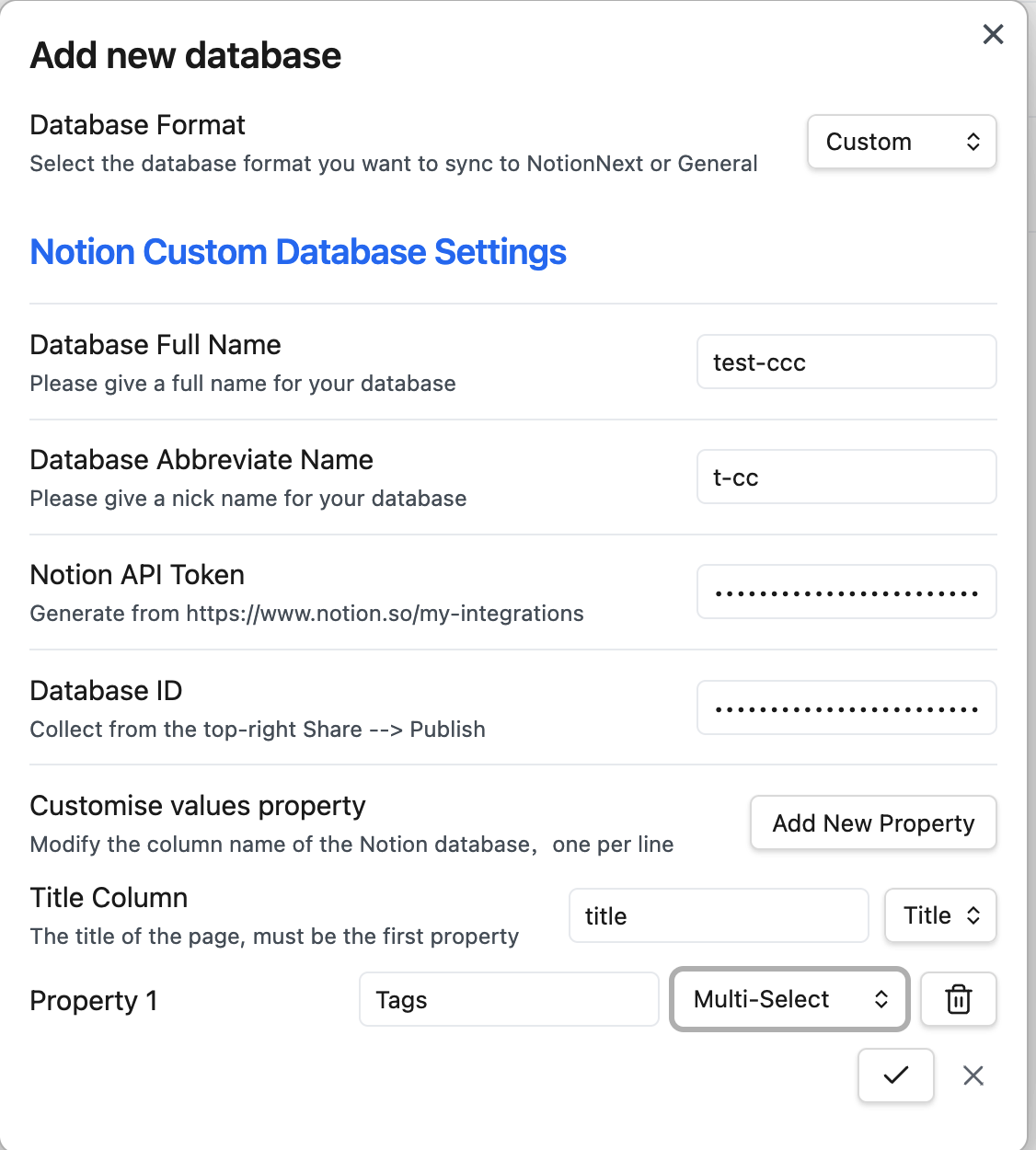
Task: Delete Property 1 using the trash icon
Action: 958,999
